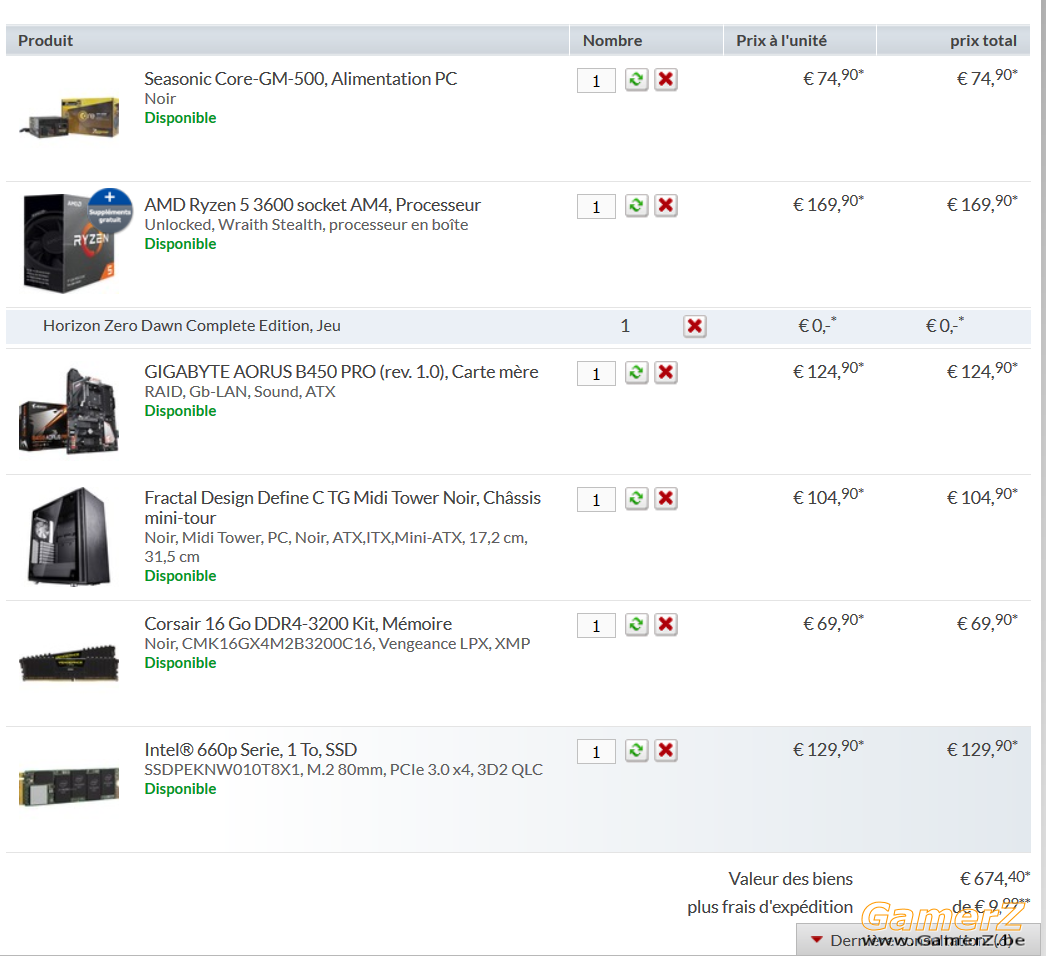Click the SSDPEKNW010T8X1 M.2 80mm description
This screenshot has height=956, width=1046.
pyautogui.click(x=344, y=770)
